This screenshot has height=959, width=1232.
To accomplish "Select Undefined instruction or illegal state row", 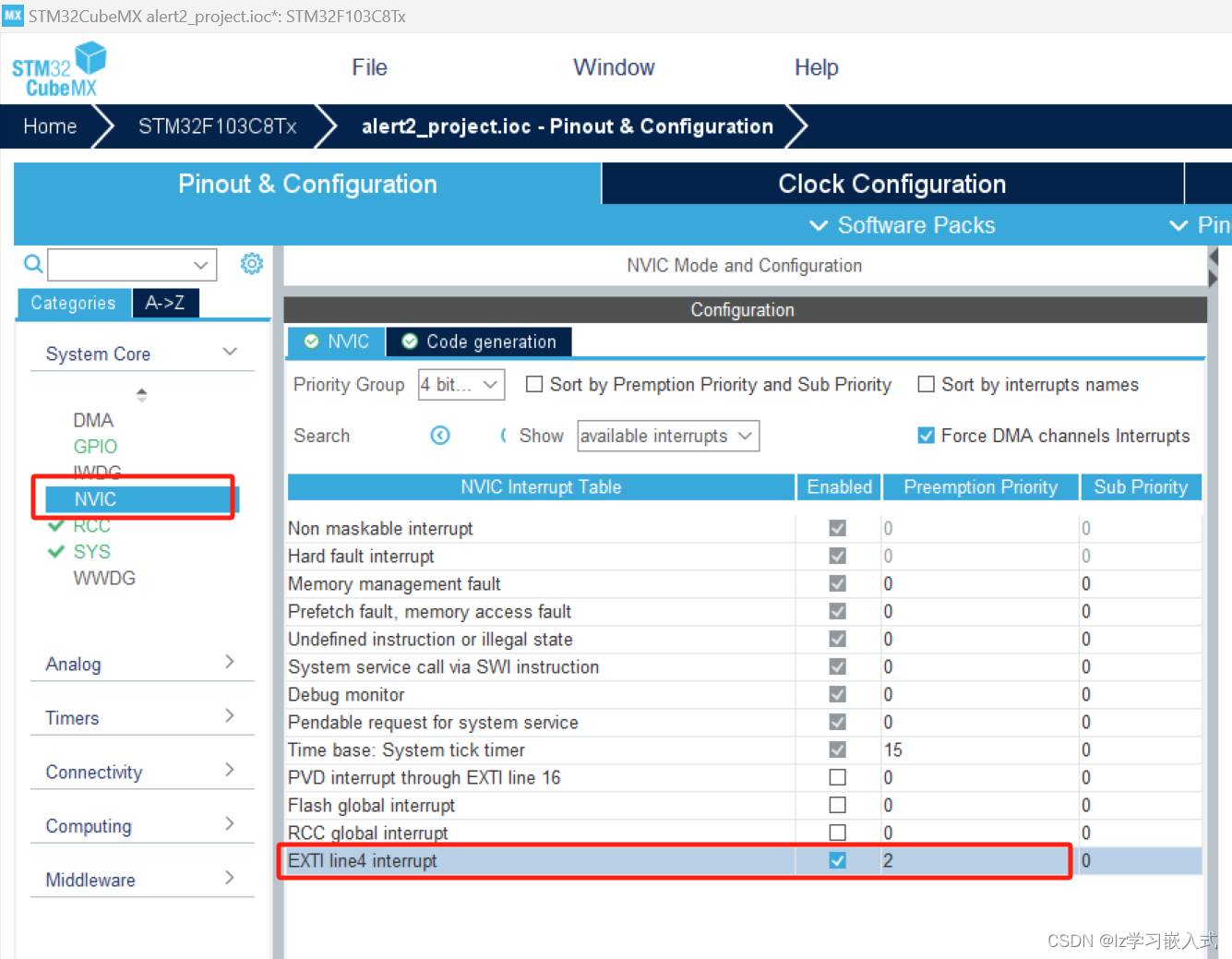I will tap(745, 639).
